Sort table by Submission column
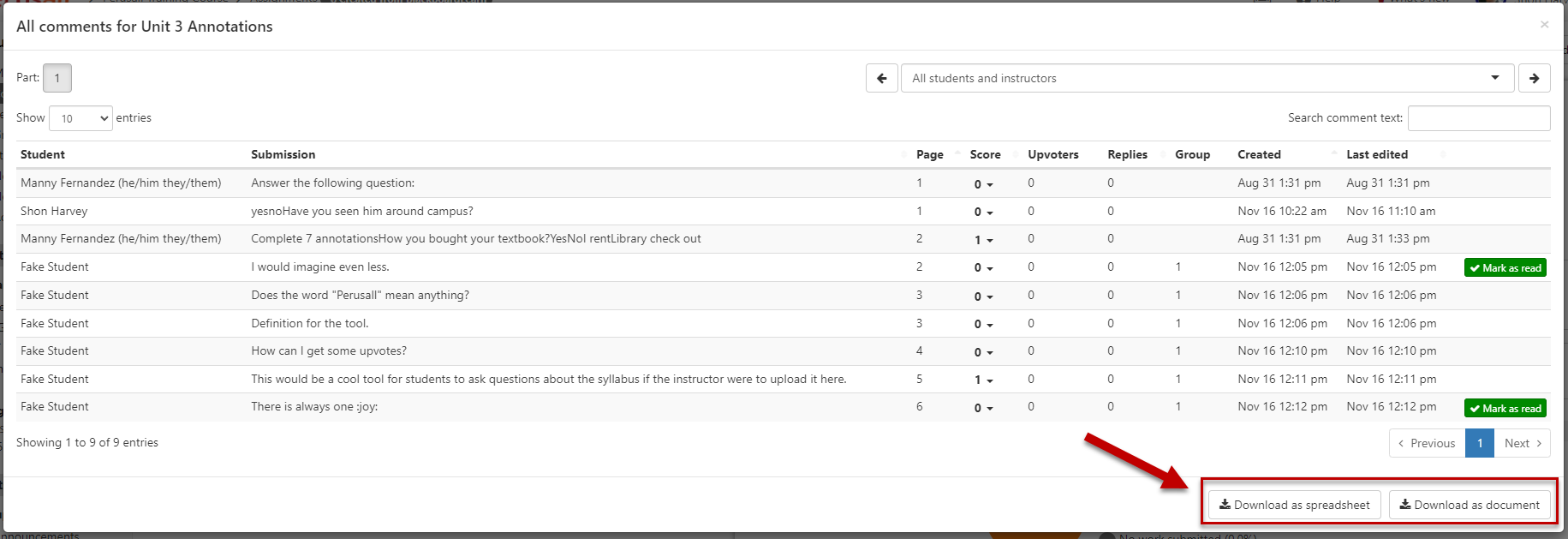This screenshot has width=1568, height=539. [x=283, y=154]
